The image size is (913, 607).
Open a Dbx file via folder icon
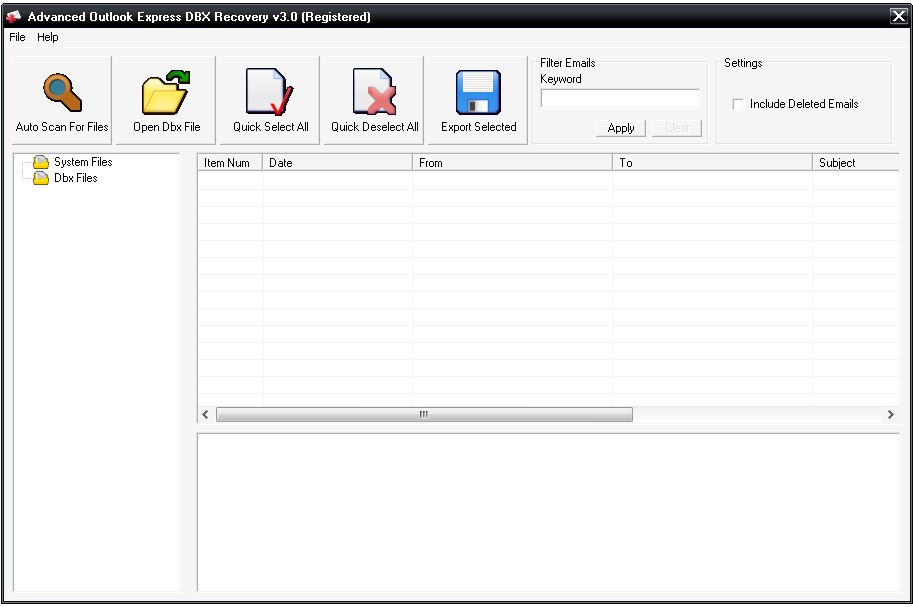[x=166, y=92]
